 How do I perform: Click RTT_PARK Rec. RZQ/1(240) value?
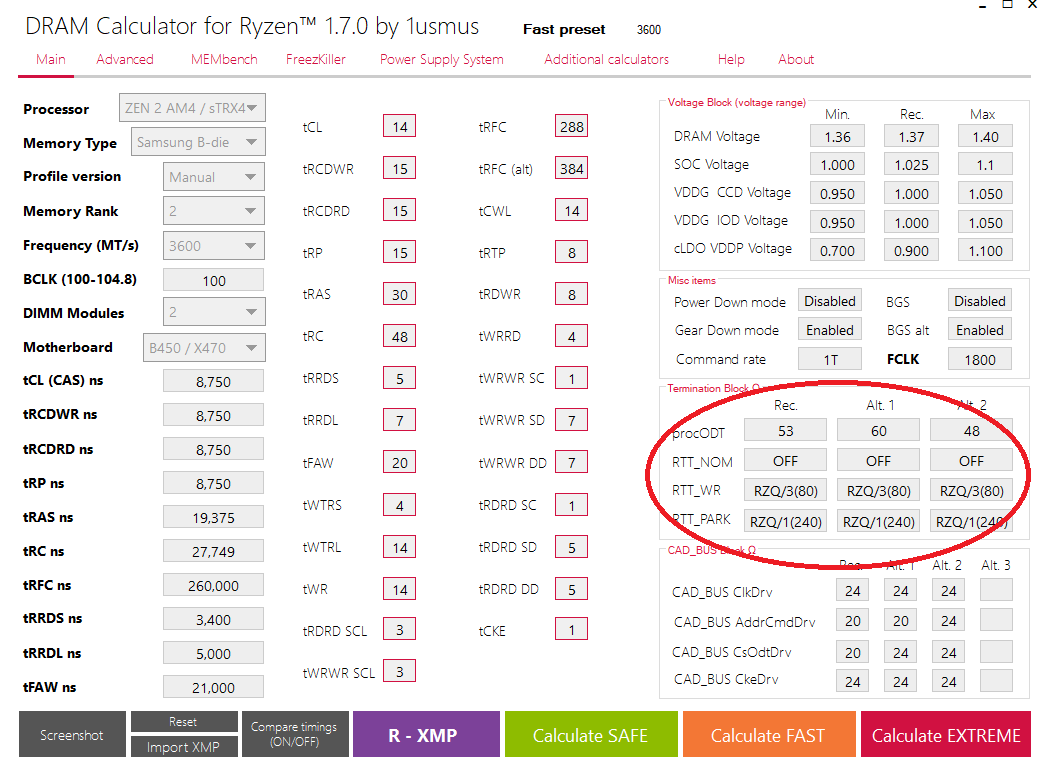[x=785, y=521]
